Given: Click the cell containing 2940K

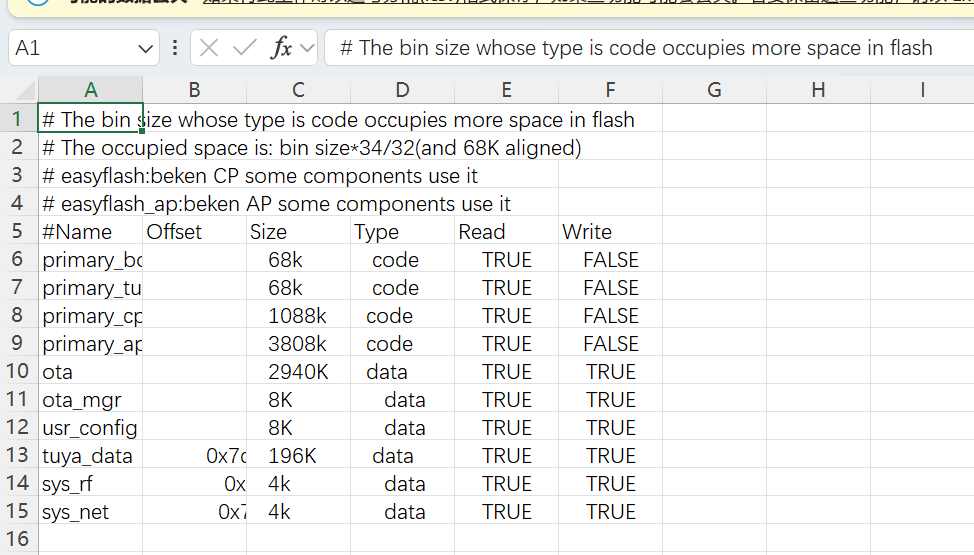Looking at the screenshot, I should coord(298,372).
